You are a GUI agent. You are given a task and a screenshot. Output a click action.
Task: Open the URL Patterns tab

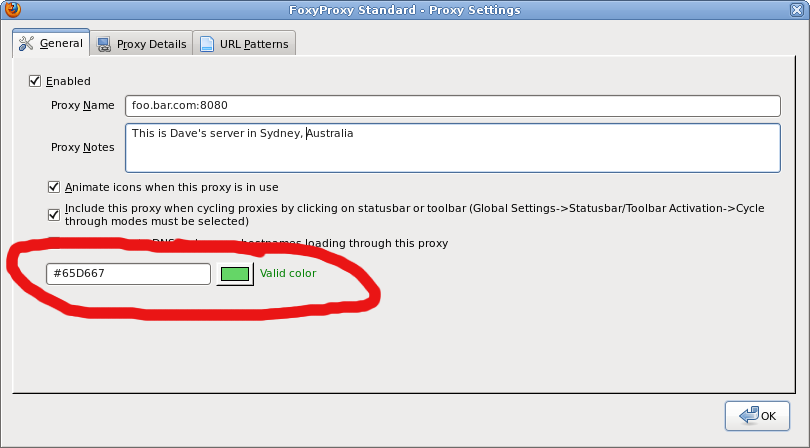244,44
